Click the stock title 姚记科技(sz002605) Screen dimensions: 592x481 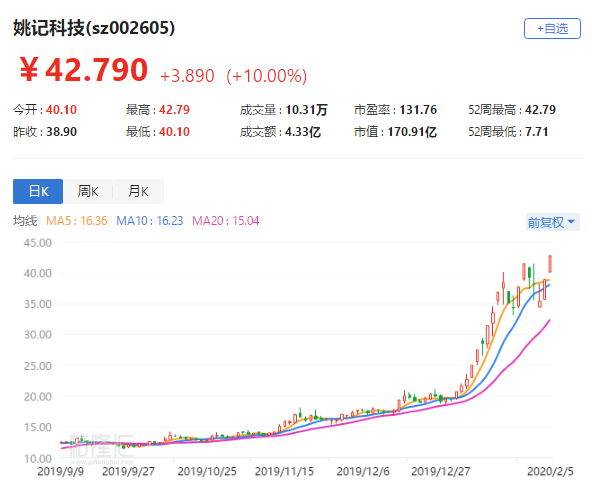(x=94, y=28)
